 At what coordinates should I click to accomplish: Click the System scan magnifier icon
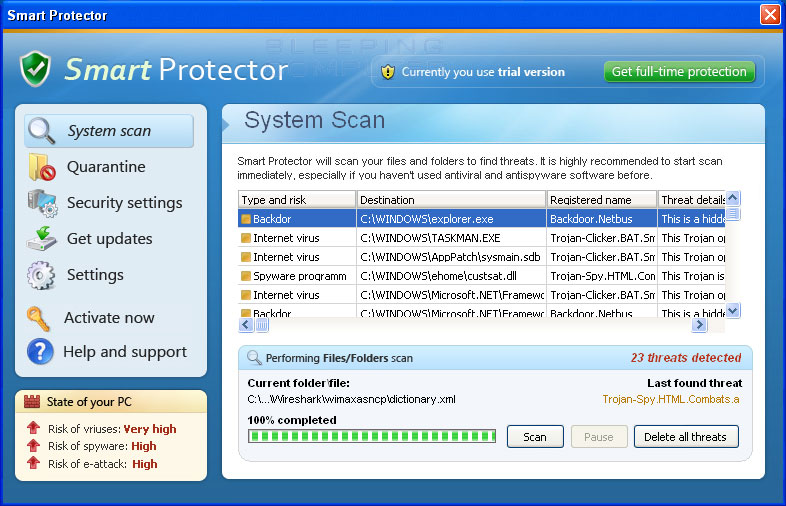(x=41, y=130)
